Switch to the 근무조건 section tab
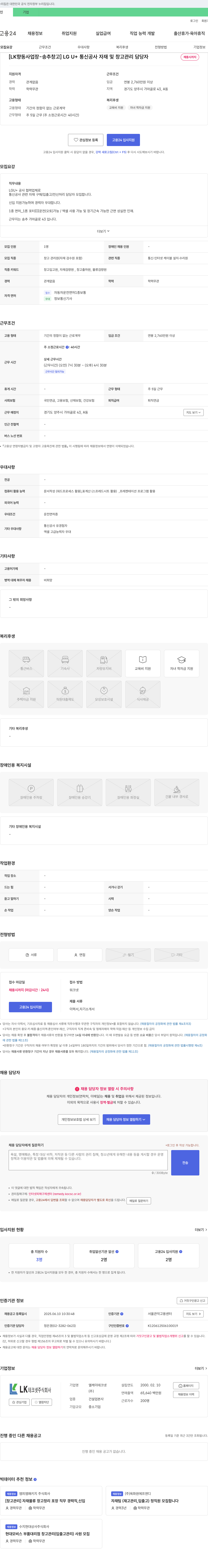 coord(45,47)
